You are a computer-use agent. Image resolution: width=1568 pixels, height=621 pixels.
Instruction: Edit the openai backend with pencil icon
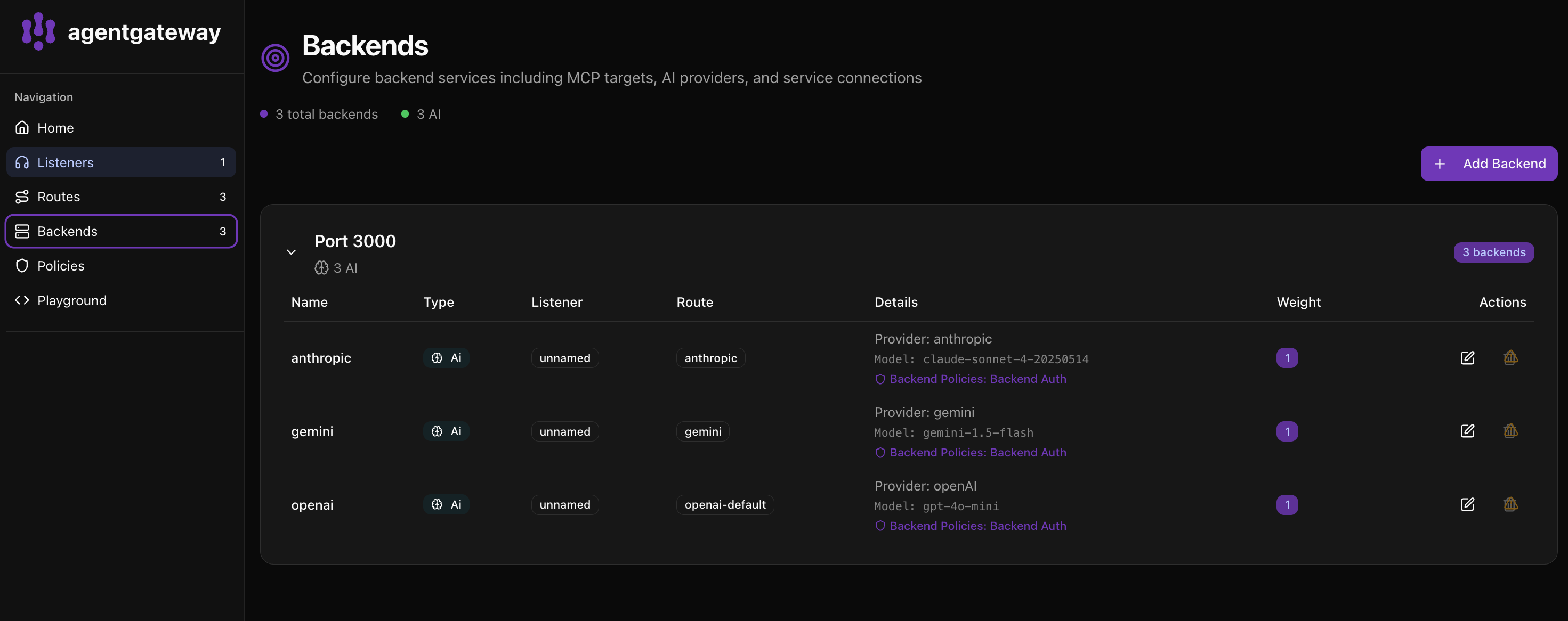(1468, 505)
